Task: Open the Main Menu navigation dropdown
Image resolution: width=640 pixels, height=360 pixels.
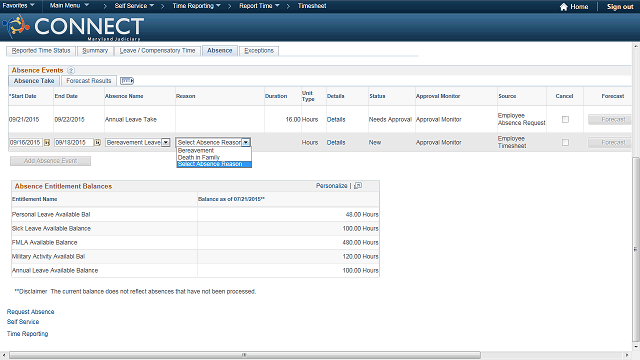Action: tap(69, 6)
